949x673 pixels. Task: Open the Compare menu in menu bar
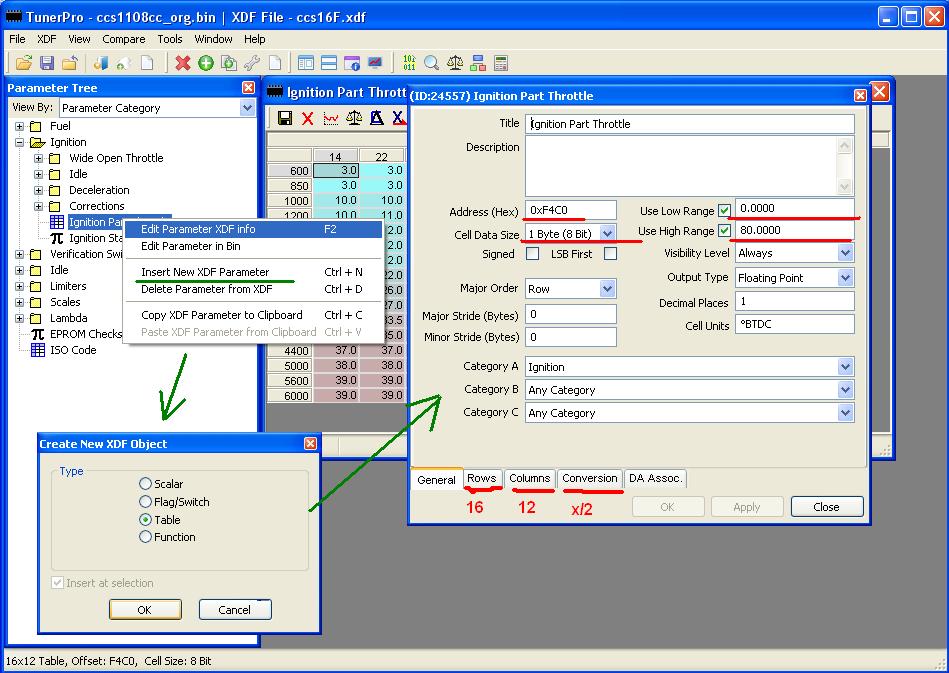[123, 39]
